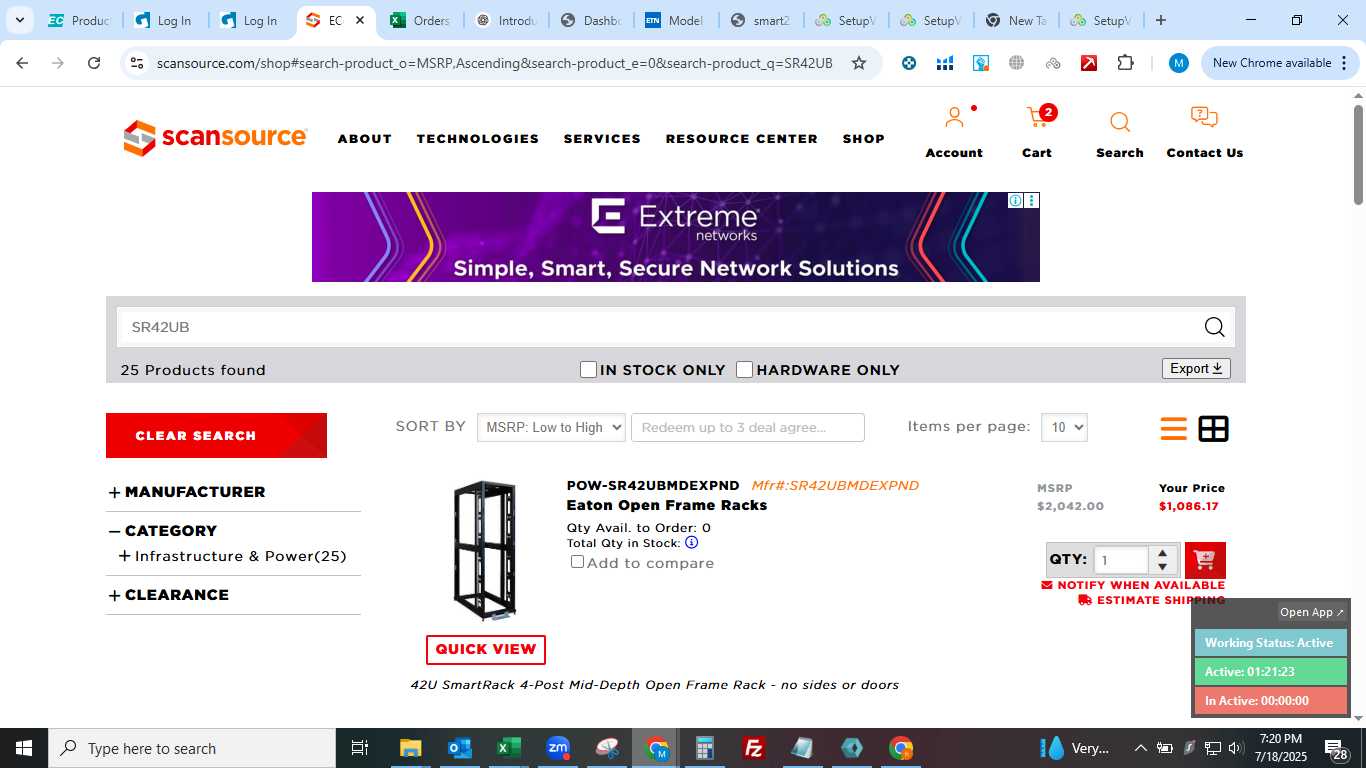Viewport: 1366px width, 768px height.
Task: Click the QUICK VIEW button
Action: (x=486, y=649)
